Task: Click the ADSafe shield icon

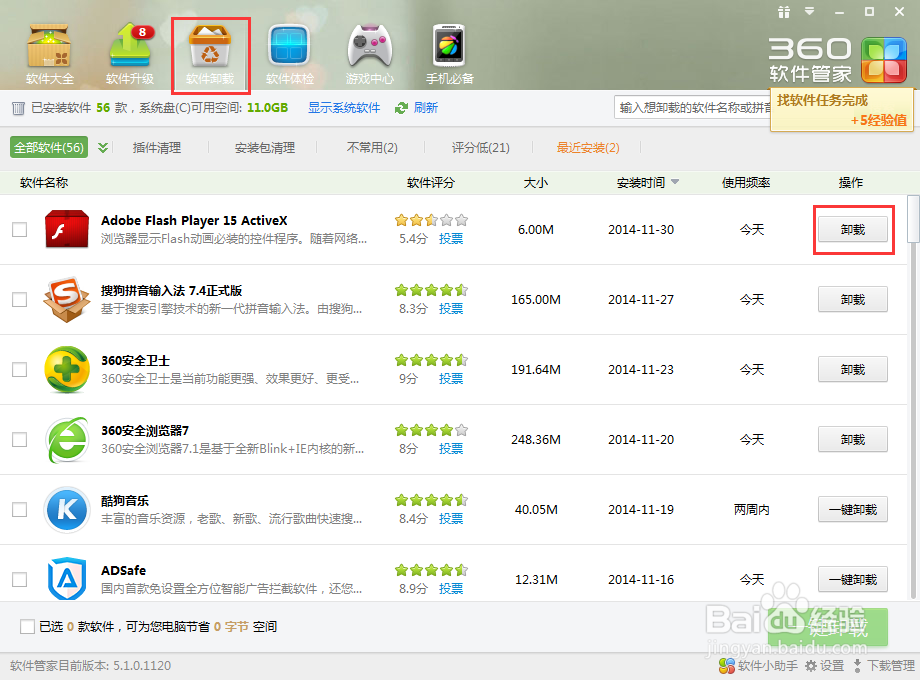Action: (67, 579)
